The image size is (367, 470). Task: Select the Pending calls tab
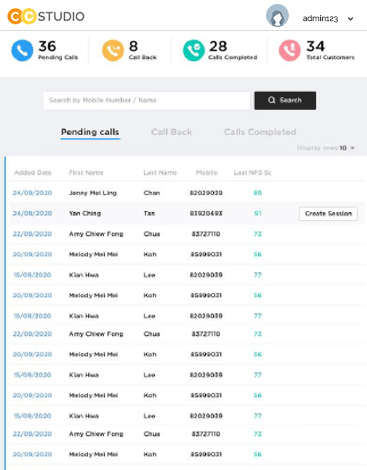[90, 132]
